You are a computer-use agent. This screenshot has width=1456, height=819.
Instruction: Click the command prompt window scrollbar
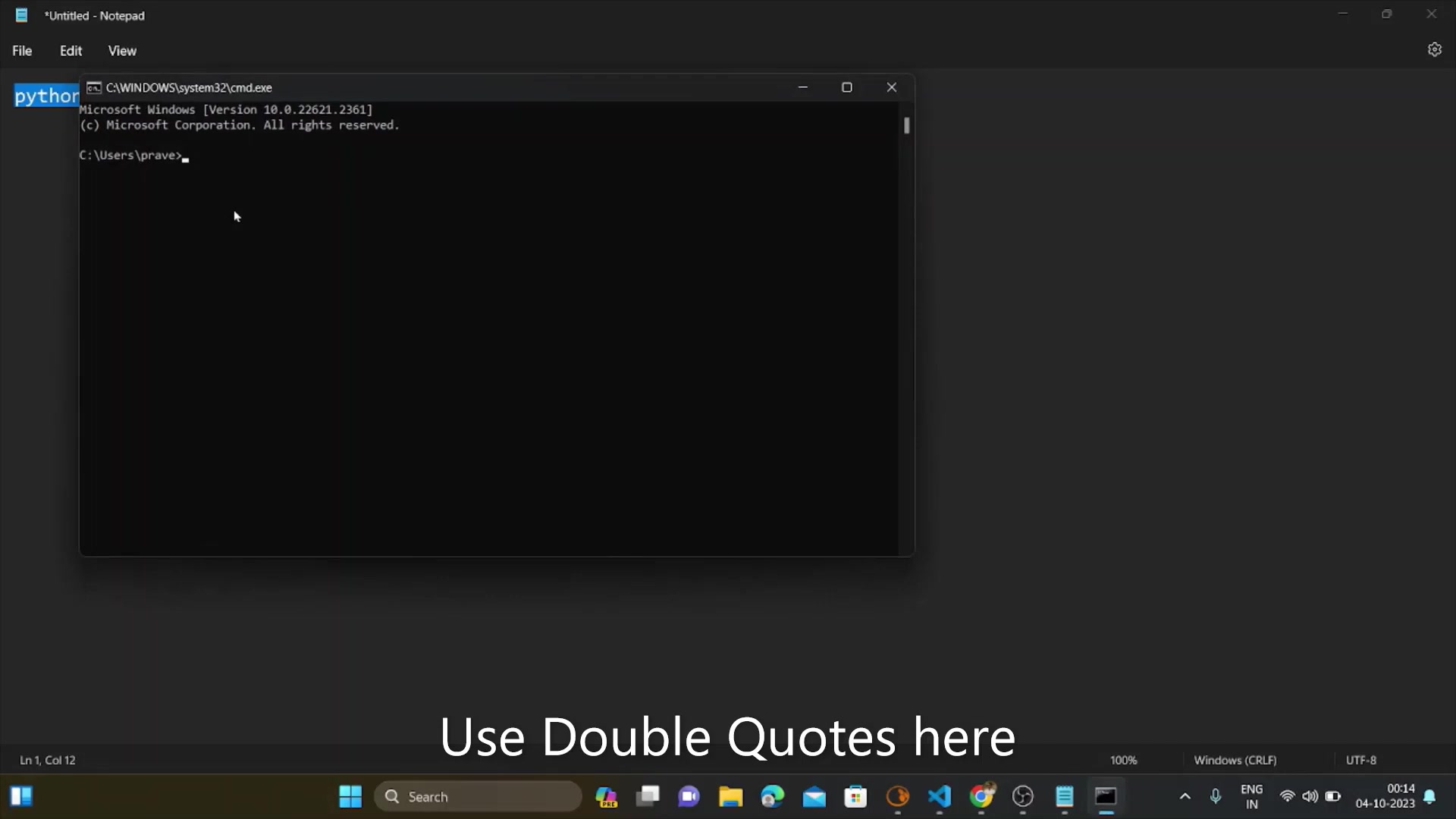(x=906, y=127)
